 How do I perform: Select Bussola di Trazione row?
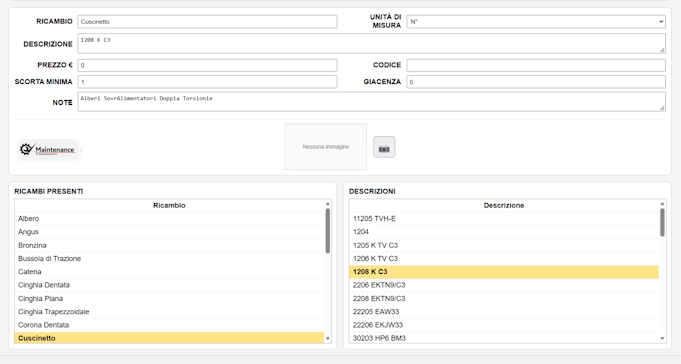point(169,258)
